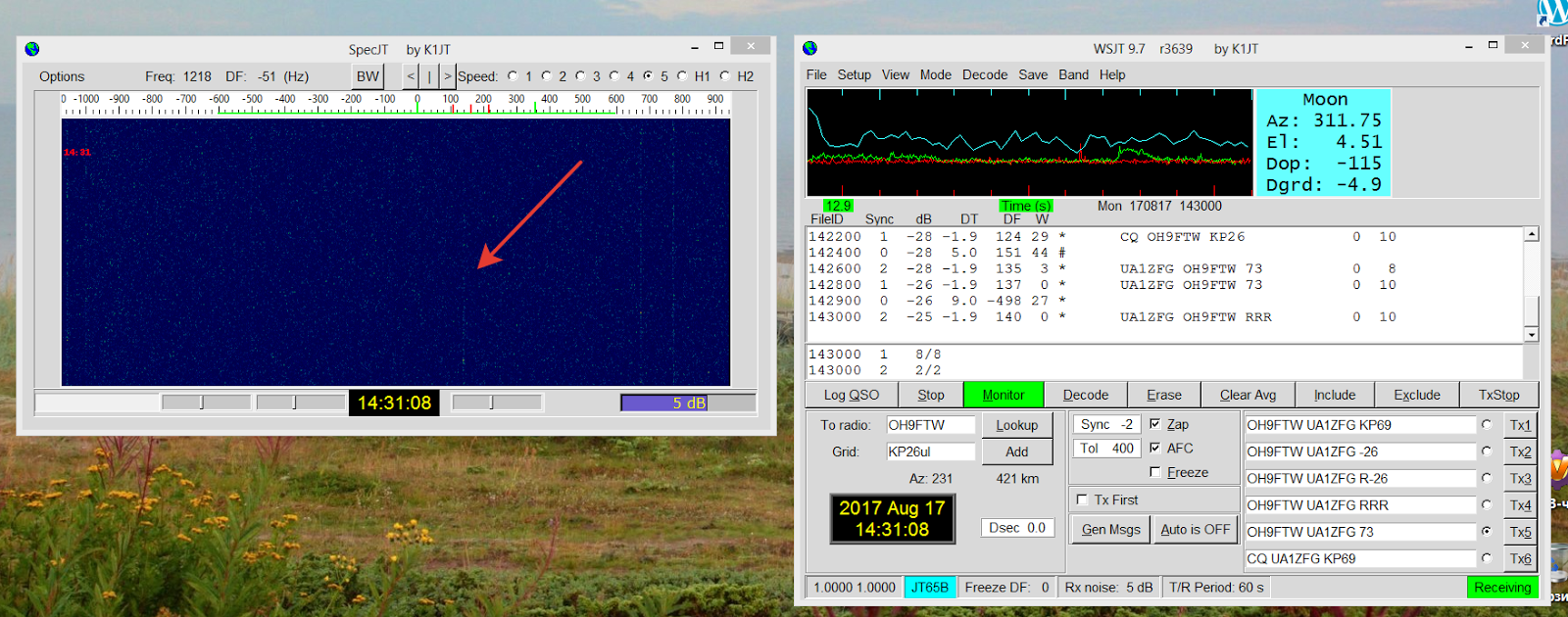Click the Tx4 button
Viewport: 1568px width, 617px height.
(x=1520, y=505)
